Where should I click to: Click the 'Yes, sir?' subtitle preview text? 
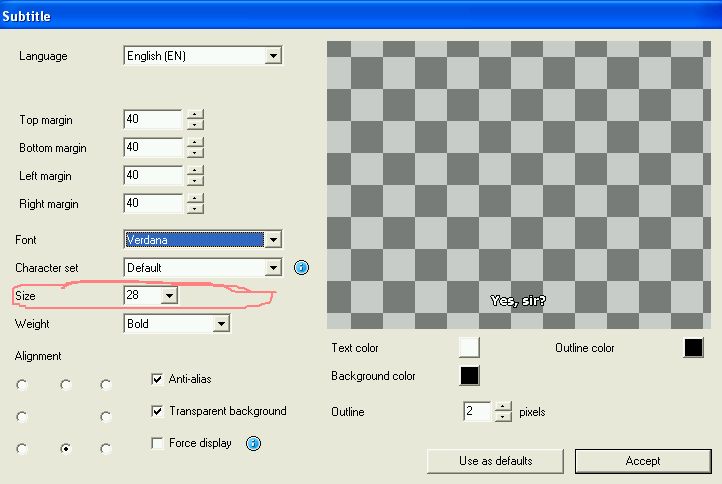tap(518, 301)
